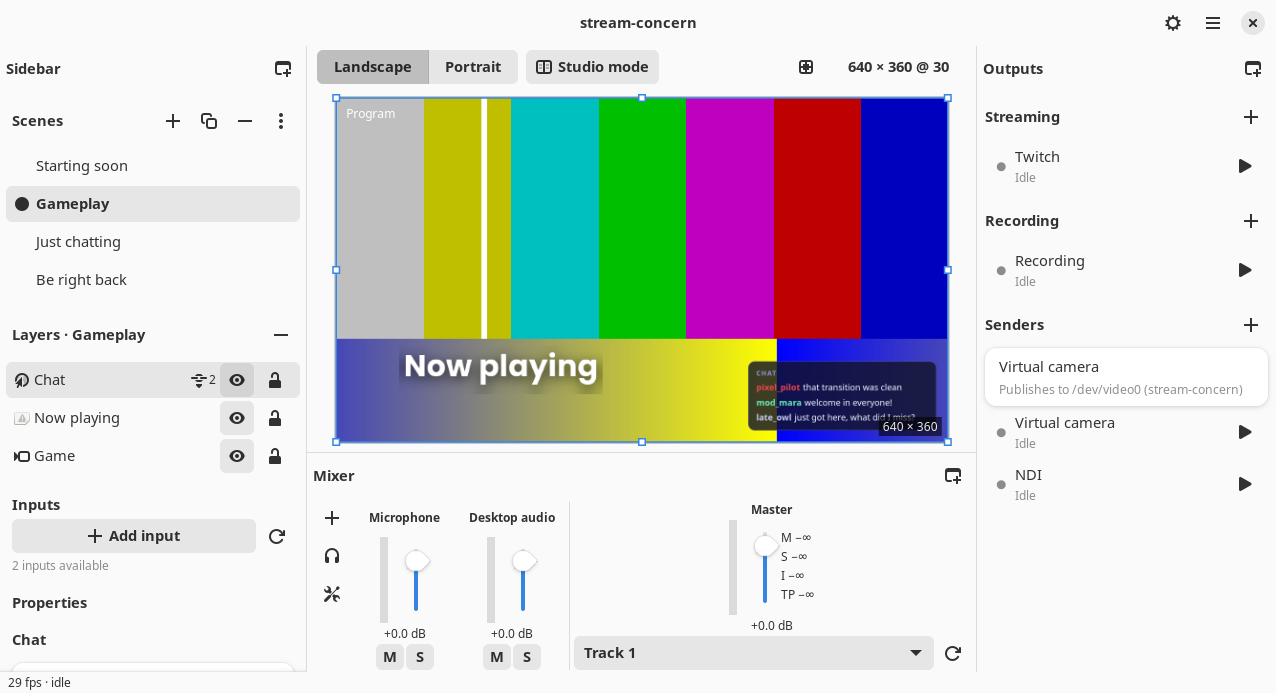This screenshot has width=1276, height=693.
Task: Select the Just chatting scene
Action: [x=153, y=242]
